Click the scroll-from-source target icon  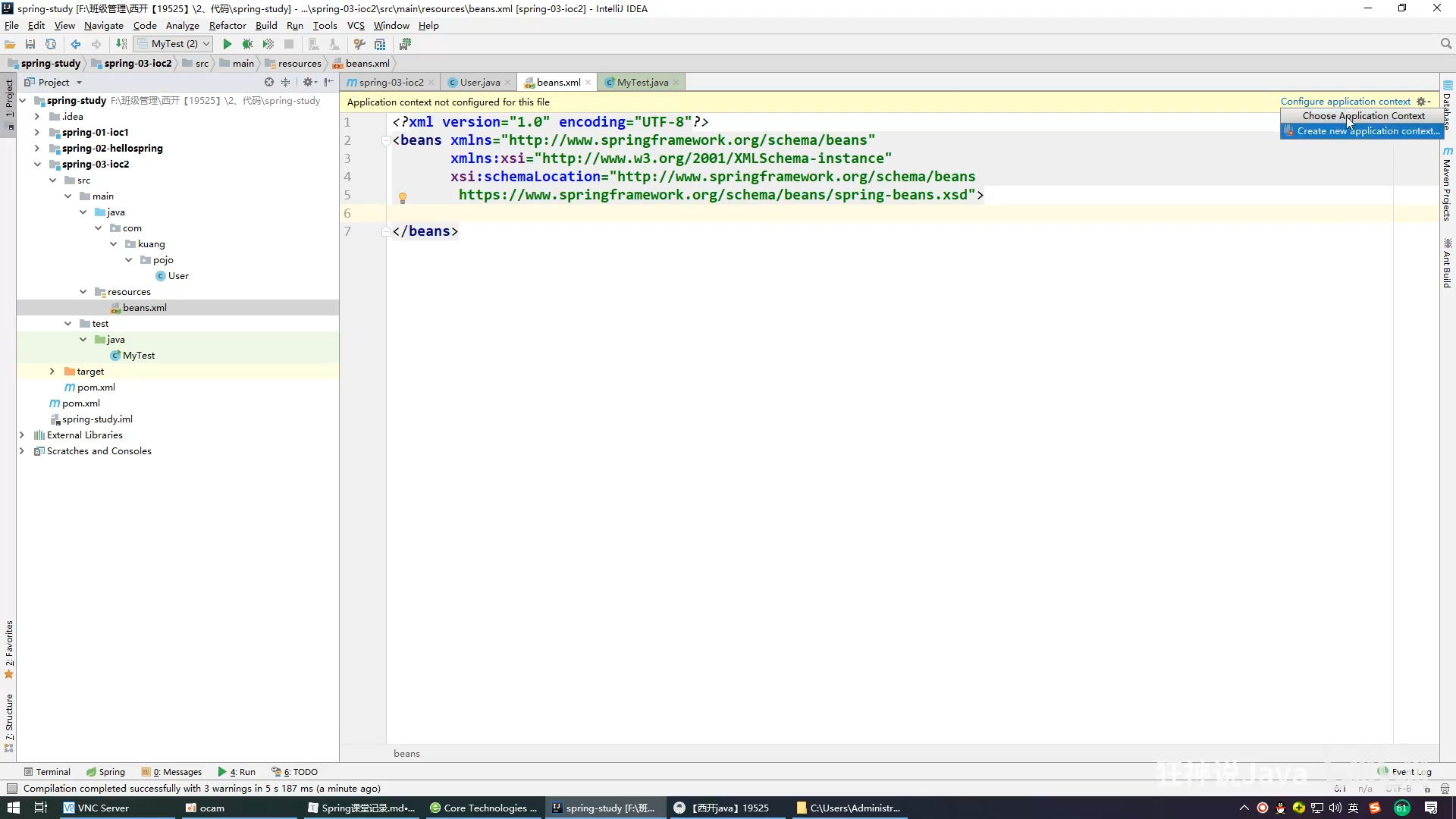[269, 82]
